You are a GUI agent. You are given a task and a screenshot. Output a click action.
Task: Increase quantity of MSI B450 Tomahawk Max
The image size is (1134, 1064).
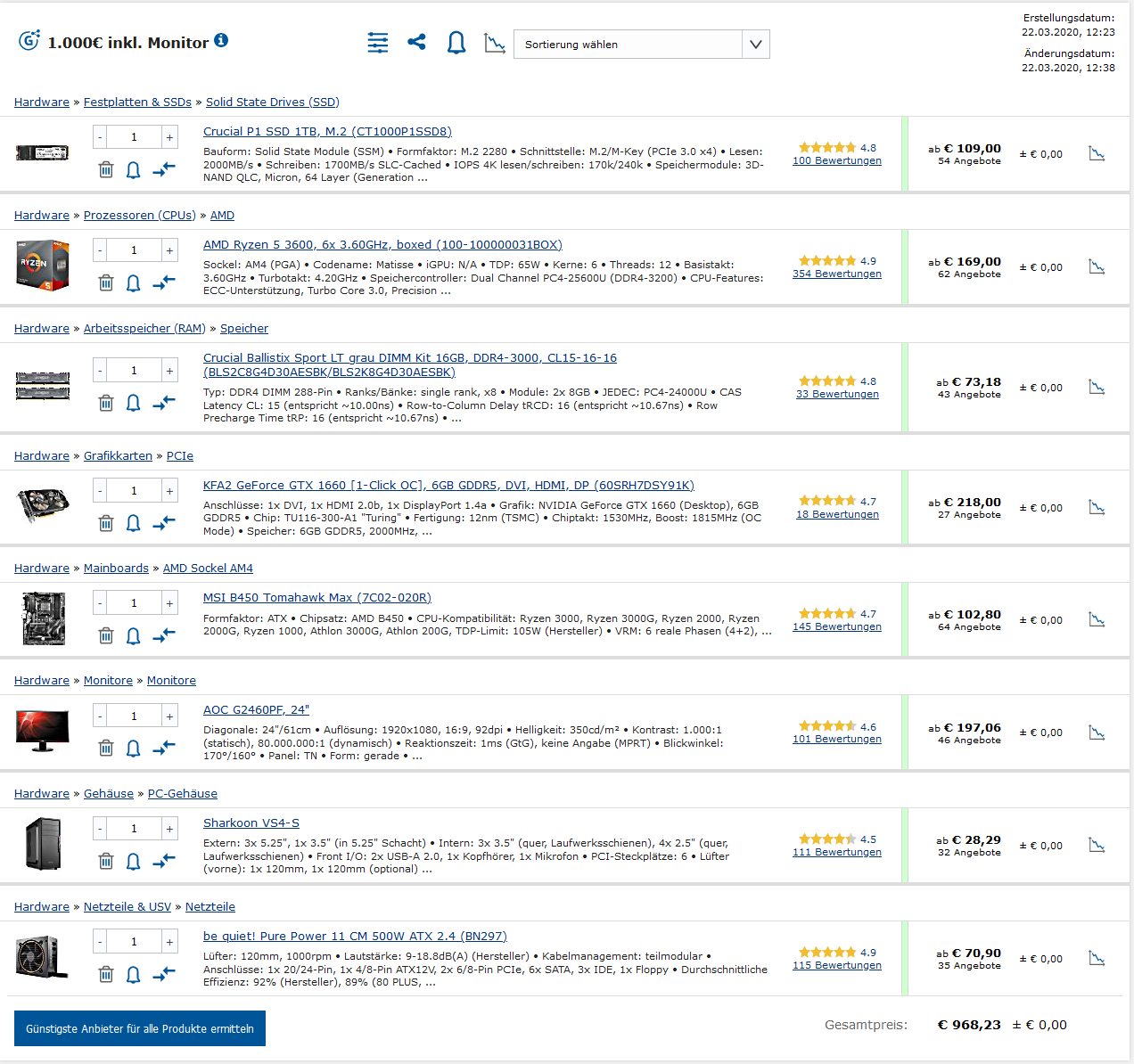point(168,603)
